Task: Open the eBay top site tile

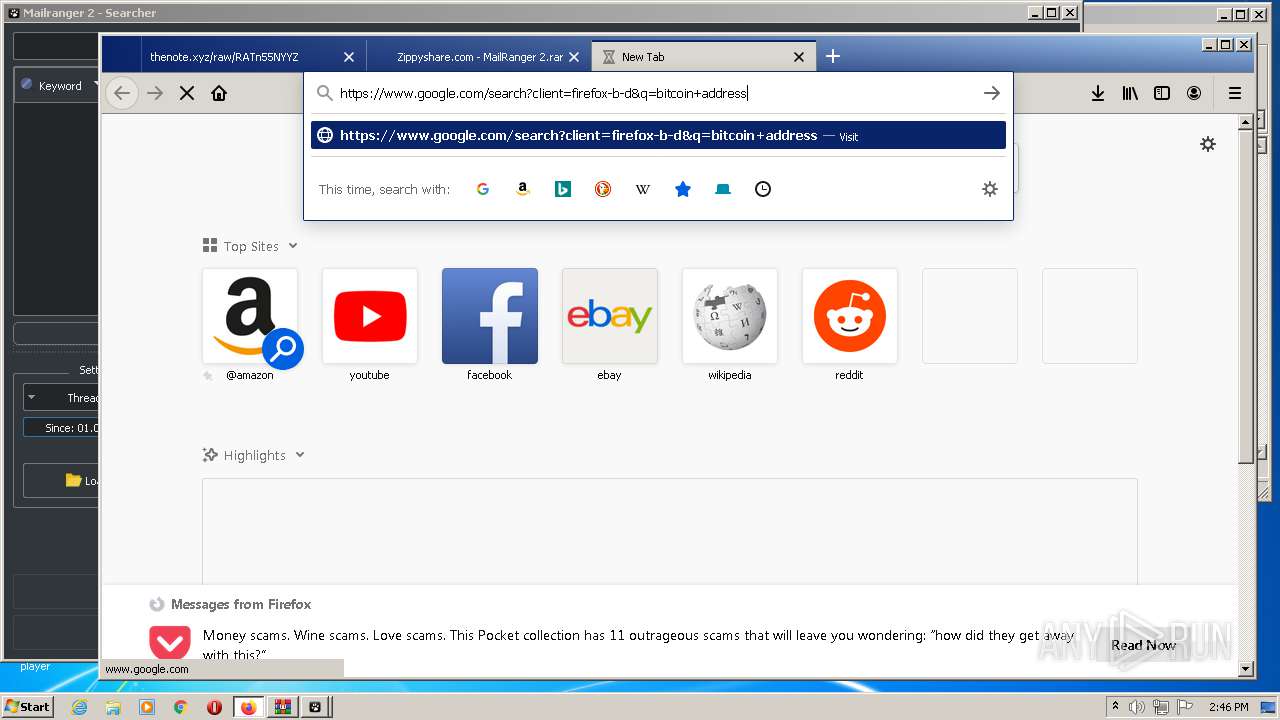Action: (x=610, y=316)
